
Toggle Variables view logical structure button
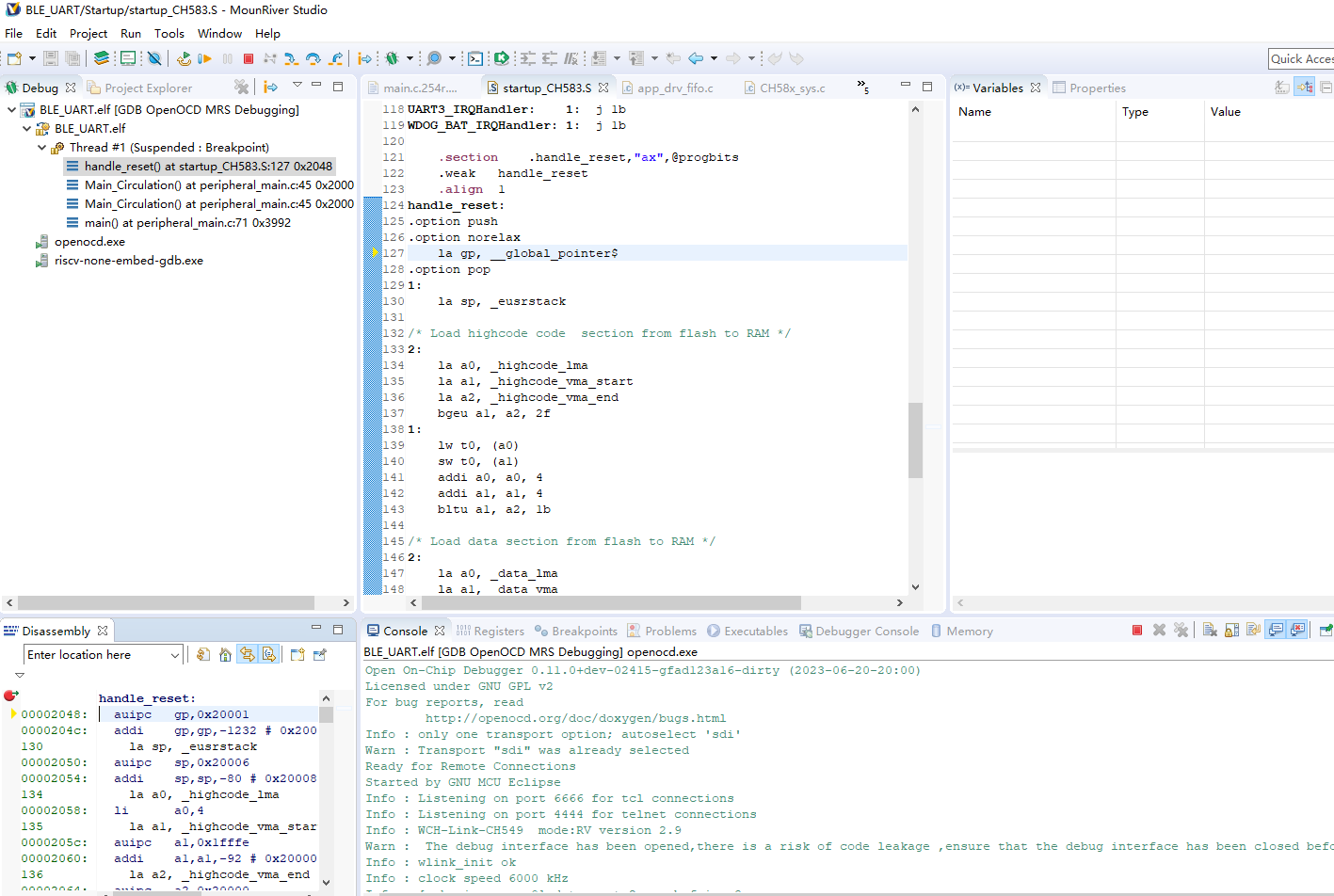[1305, 87]
